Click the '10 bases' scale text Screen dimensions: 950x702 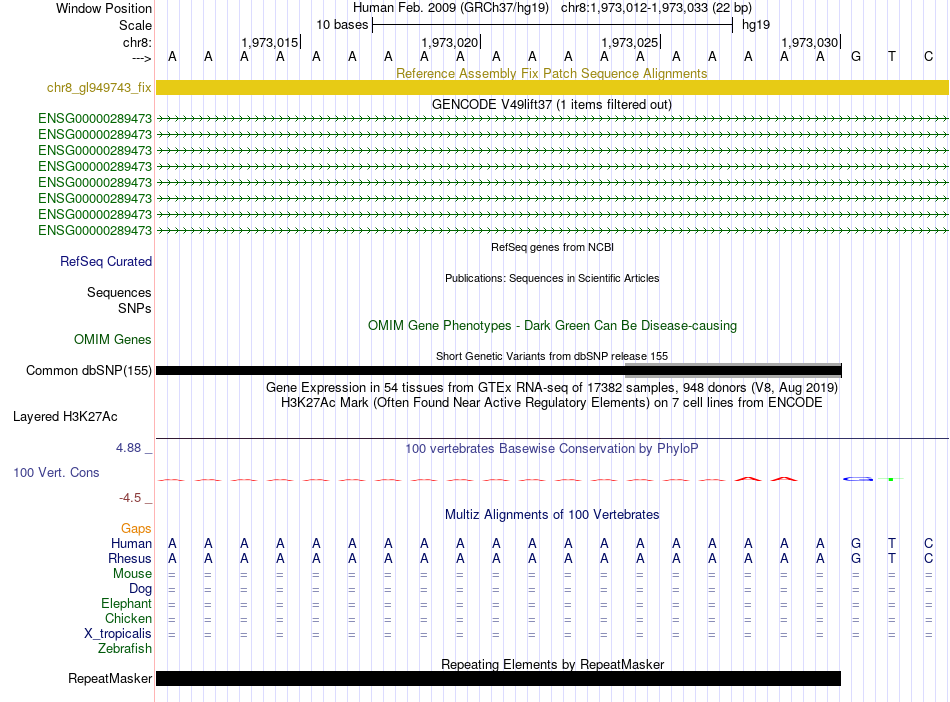pos(342,25)
